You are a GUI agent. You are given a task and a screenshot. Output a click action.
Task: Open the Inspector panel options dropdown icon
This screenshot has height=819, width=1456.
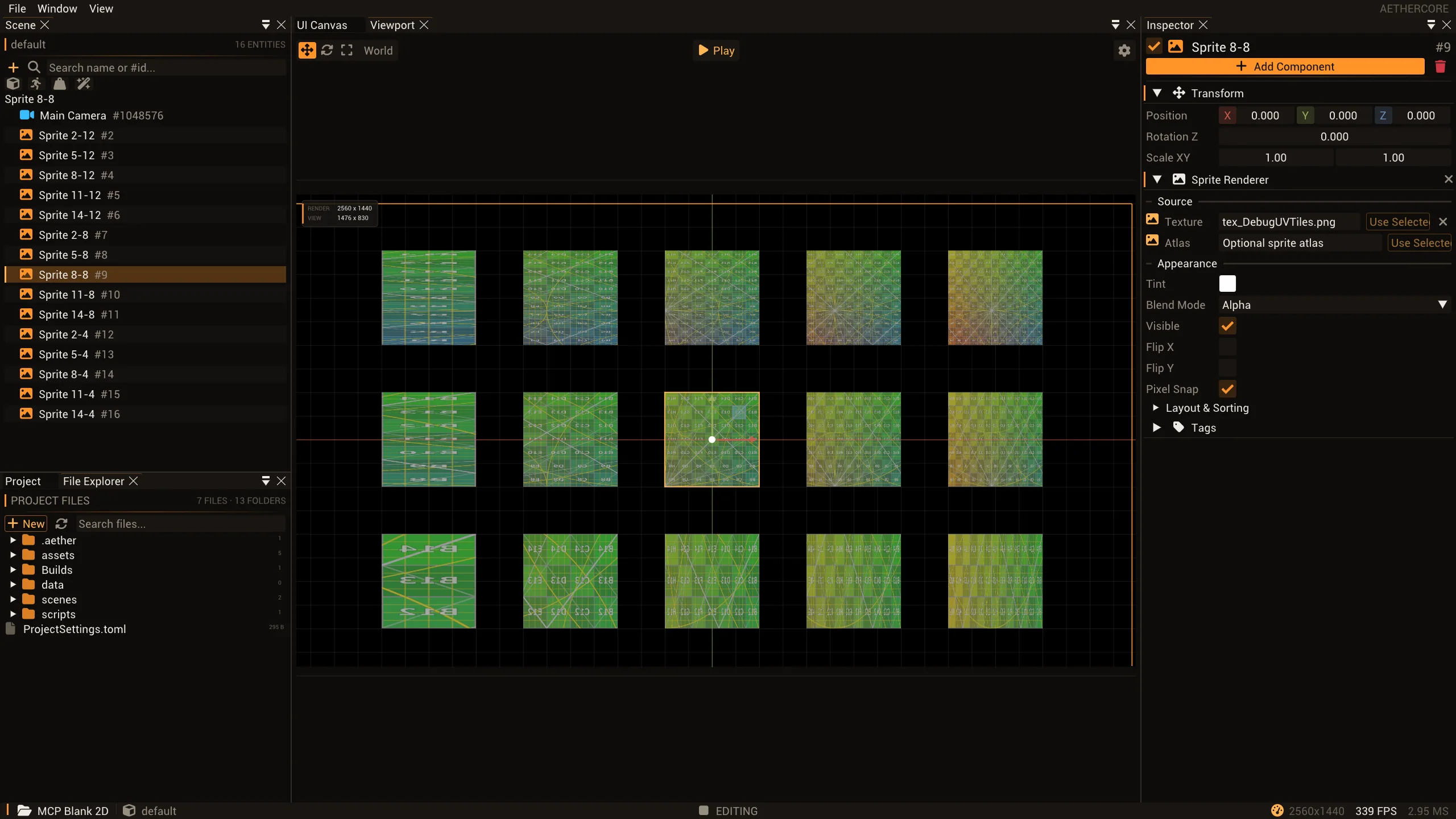[1431, 25]
